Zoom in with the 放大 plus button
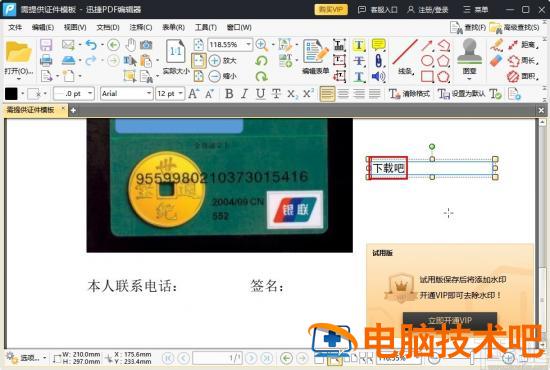This screenshot has width=550, height=370. [223, 60]
